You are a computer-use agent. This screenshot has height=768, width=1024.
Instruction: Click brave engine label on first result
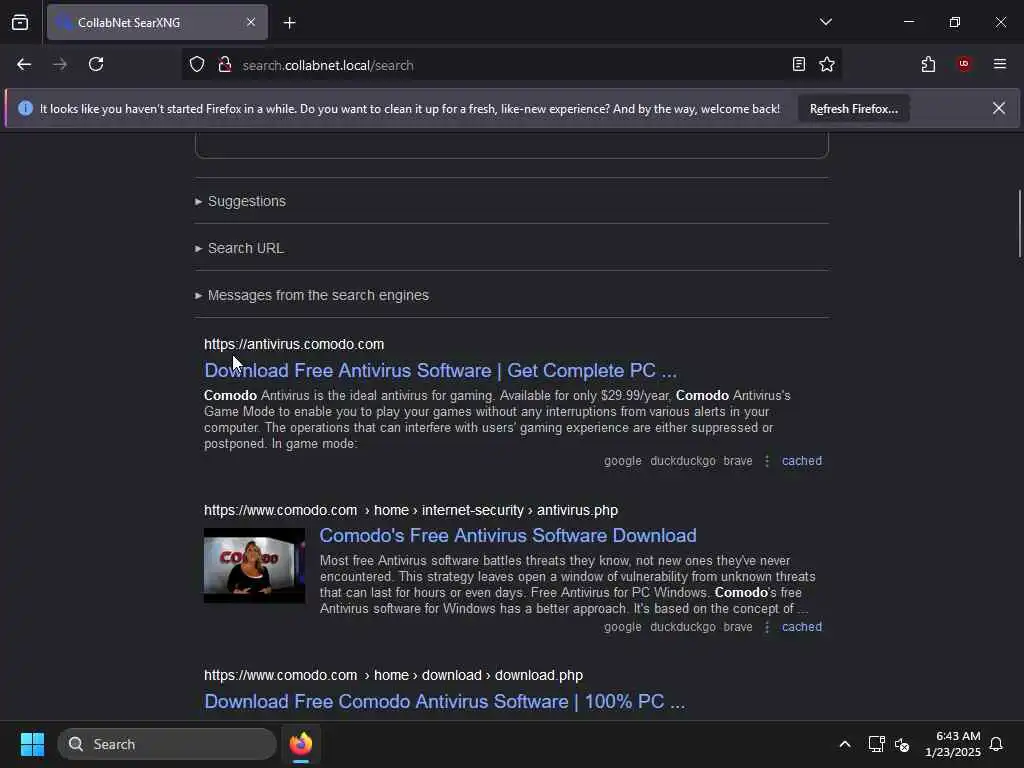point(738,461)
